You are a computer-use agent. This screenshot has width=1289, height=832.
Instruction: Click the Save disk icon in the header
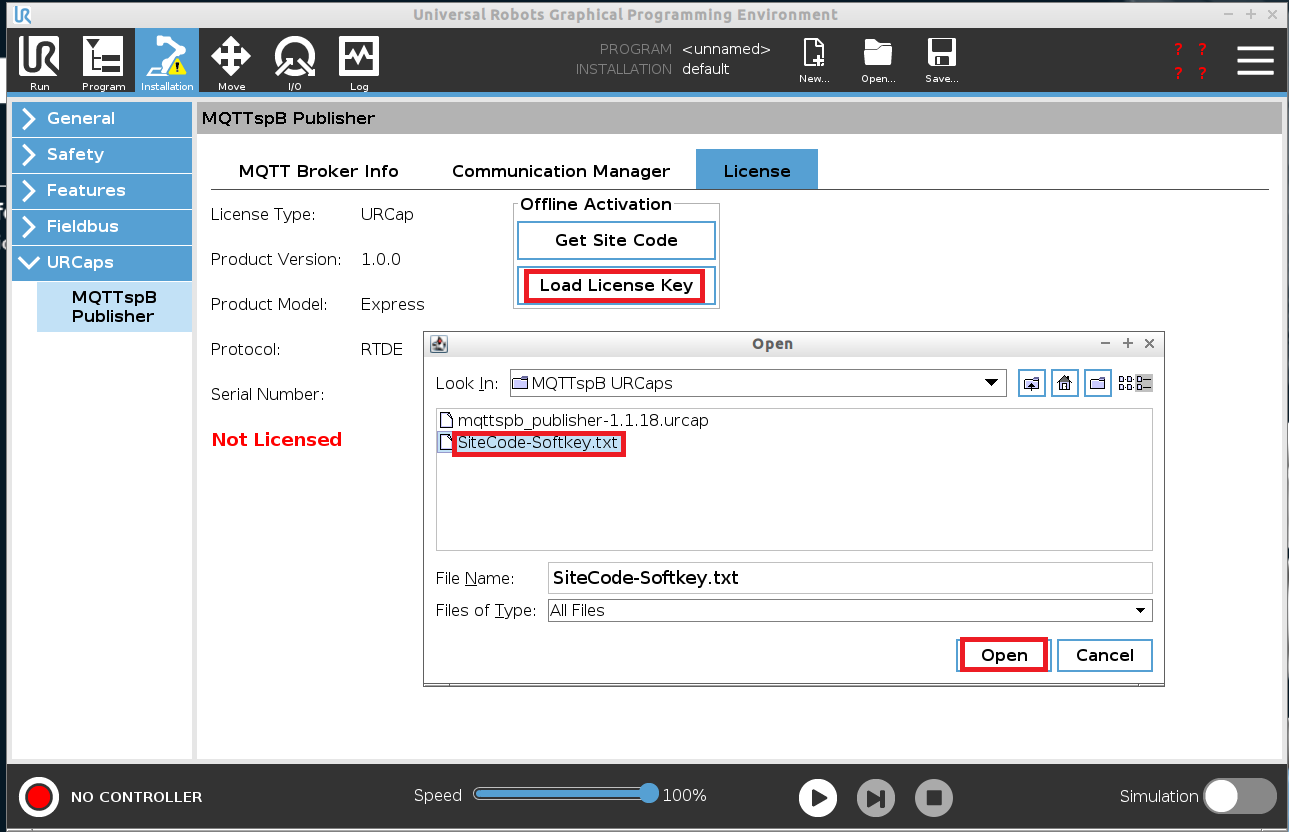click(x=942, y=62)
